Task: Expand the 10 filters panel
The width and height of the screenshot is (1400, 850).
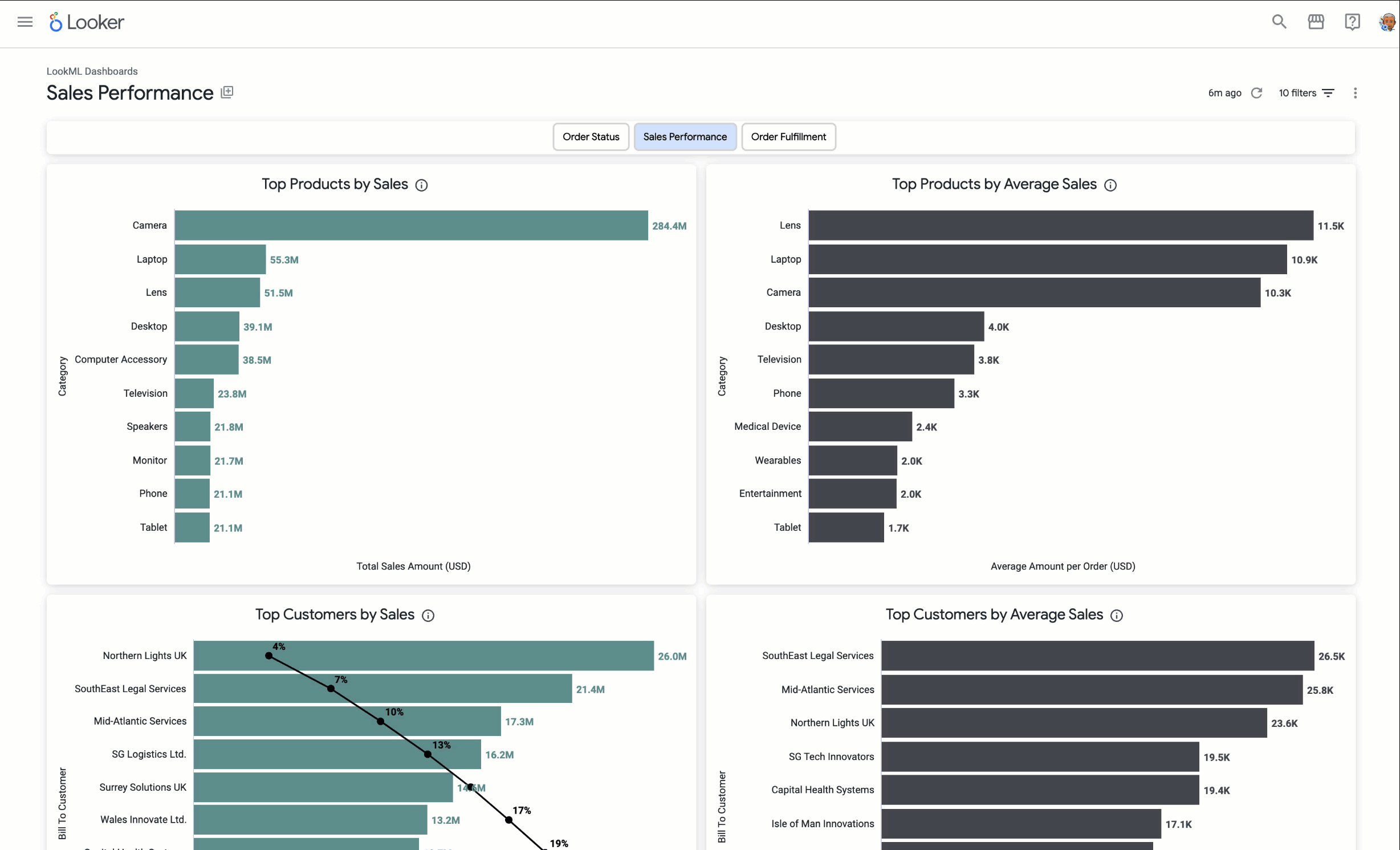Action: (1306, 93)
